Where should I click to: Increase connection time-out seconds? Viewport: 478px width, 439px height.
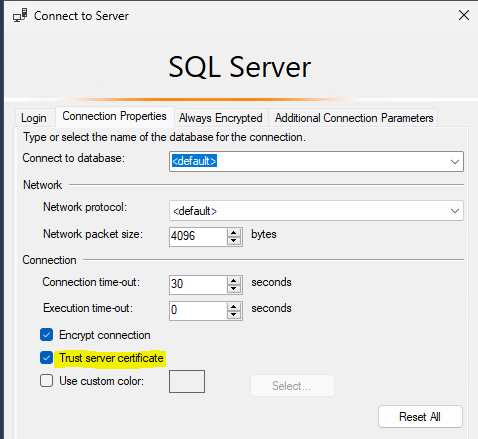(x=234, y=281)
